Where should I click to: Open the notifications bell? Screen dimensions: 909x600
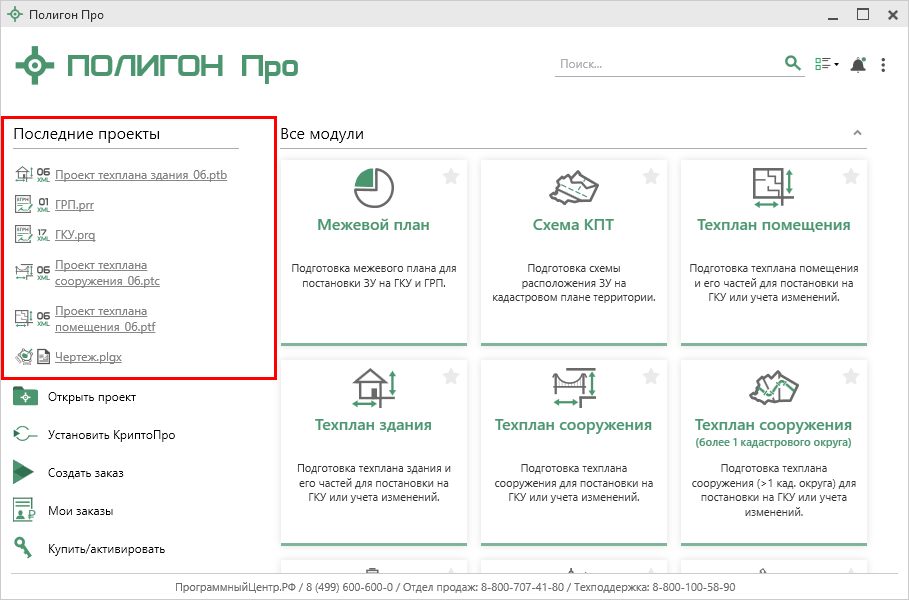(x=857, y=65)
